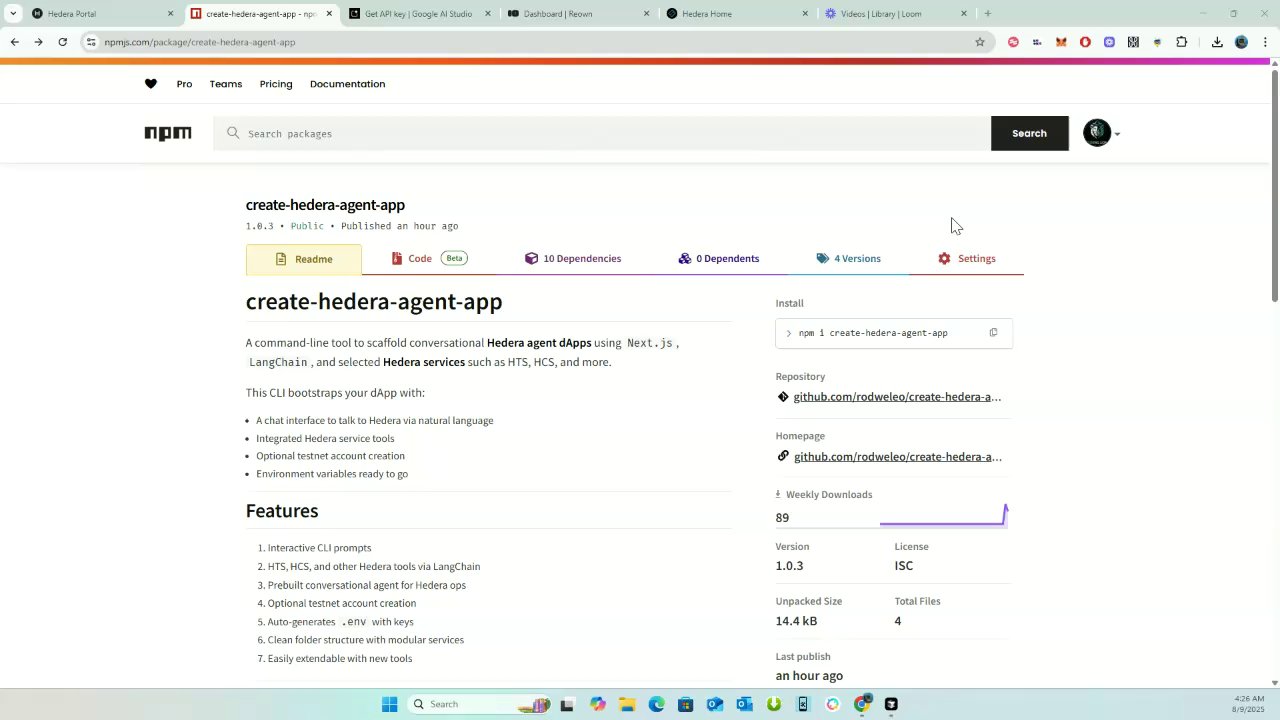The image size is (1280, 720).
Task: Open the Pricing link
Action: 276,84
